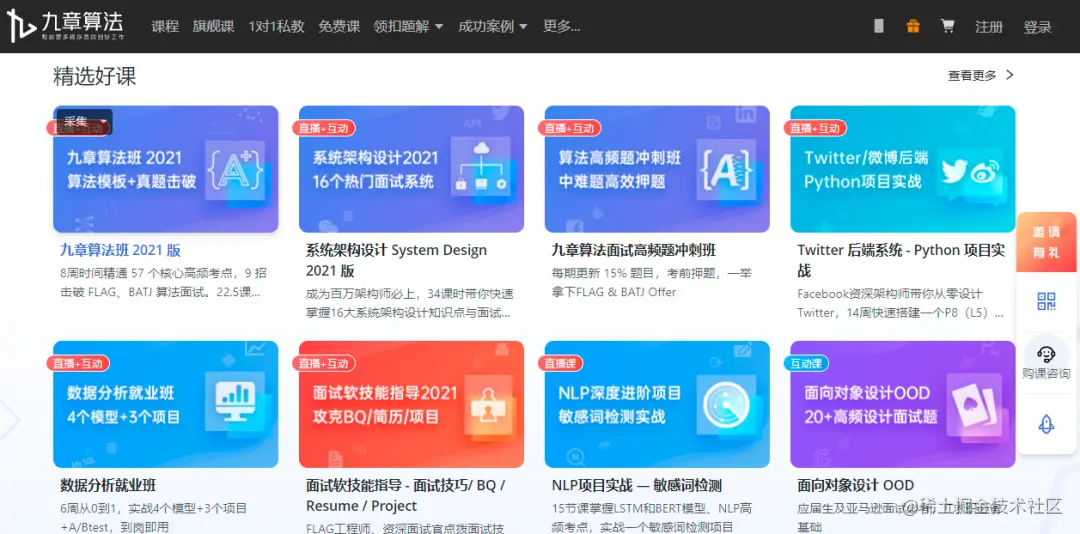This screenshot has width=1080, height=534.
Task: Click the 算法高频题冲刺班 course thumbnail
Action: point(657,169)
